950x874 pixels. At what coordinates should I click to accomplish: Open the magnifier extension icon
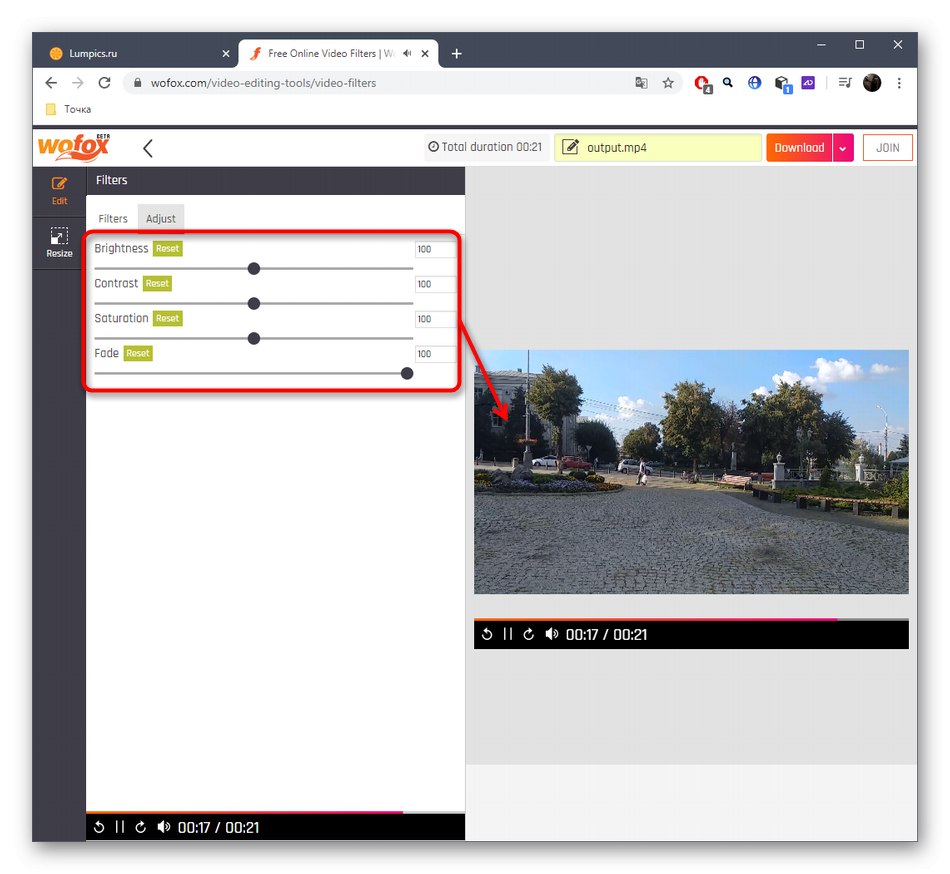728,82
